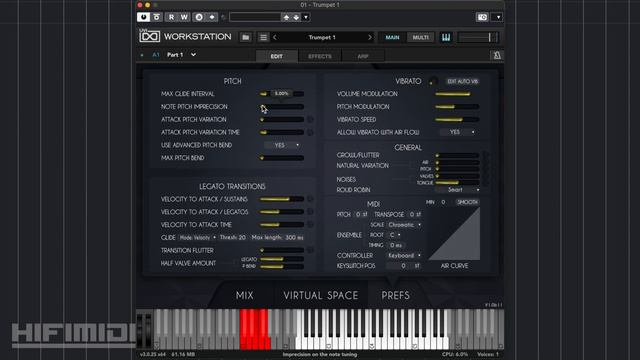The width and height of the screenshot is (640, 360).
Task: Switch to MAIN view
Action: pyautogui.click(x=392, y=37)
